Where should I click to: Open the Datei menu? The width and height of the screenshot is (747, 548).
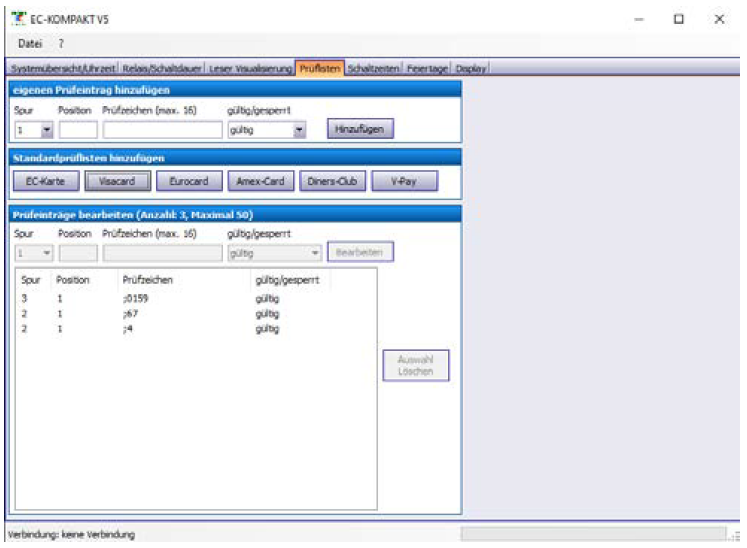pos(30,44)
